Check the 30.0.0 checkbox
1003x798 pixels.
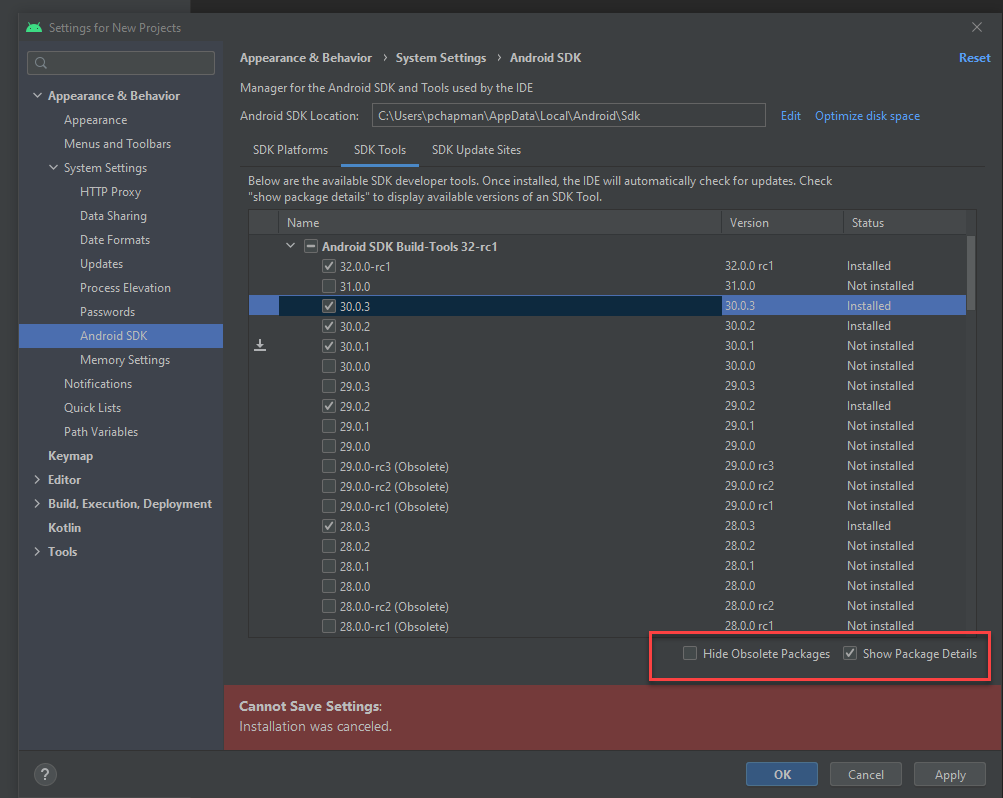click(x=329, y=366)
